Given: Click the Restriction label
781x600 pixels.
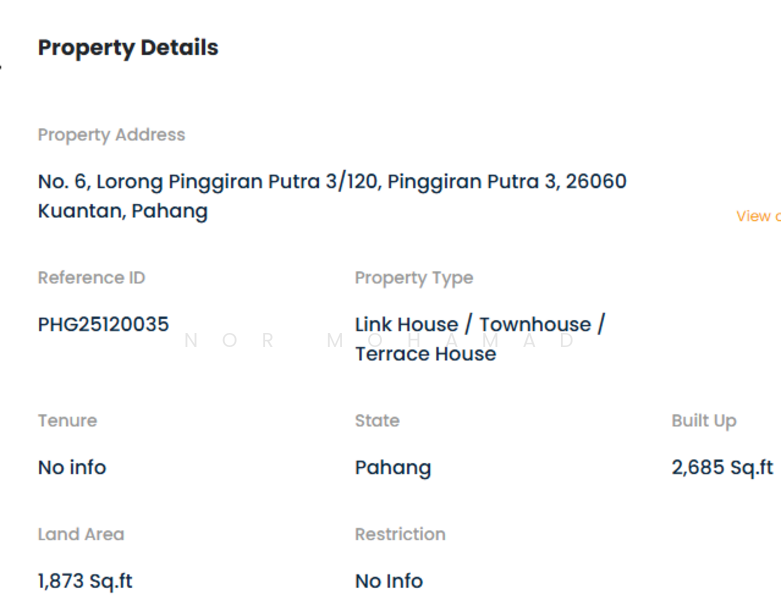Looking at the screenshot, I should coord(400,535).
